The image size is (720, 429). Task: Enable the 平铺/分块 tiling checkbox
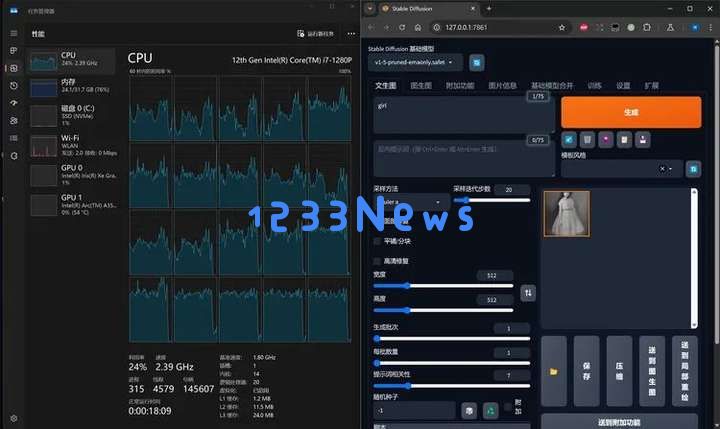point(377,241)
